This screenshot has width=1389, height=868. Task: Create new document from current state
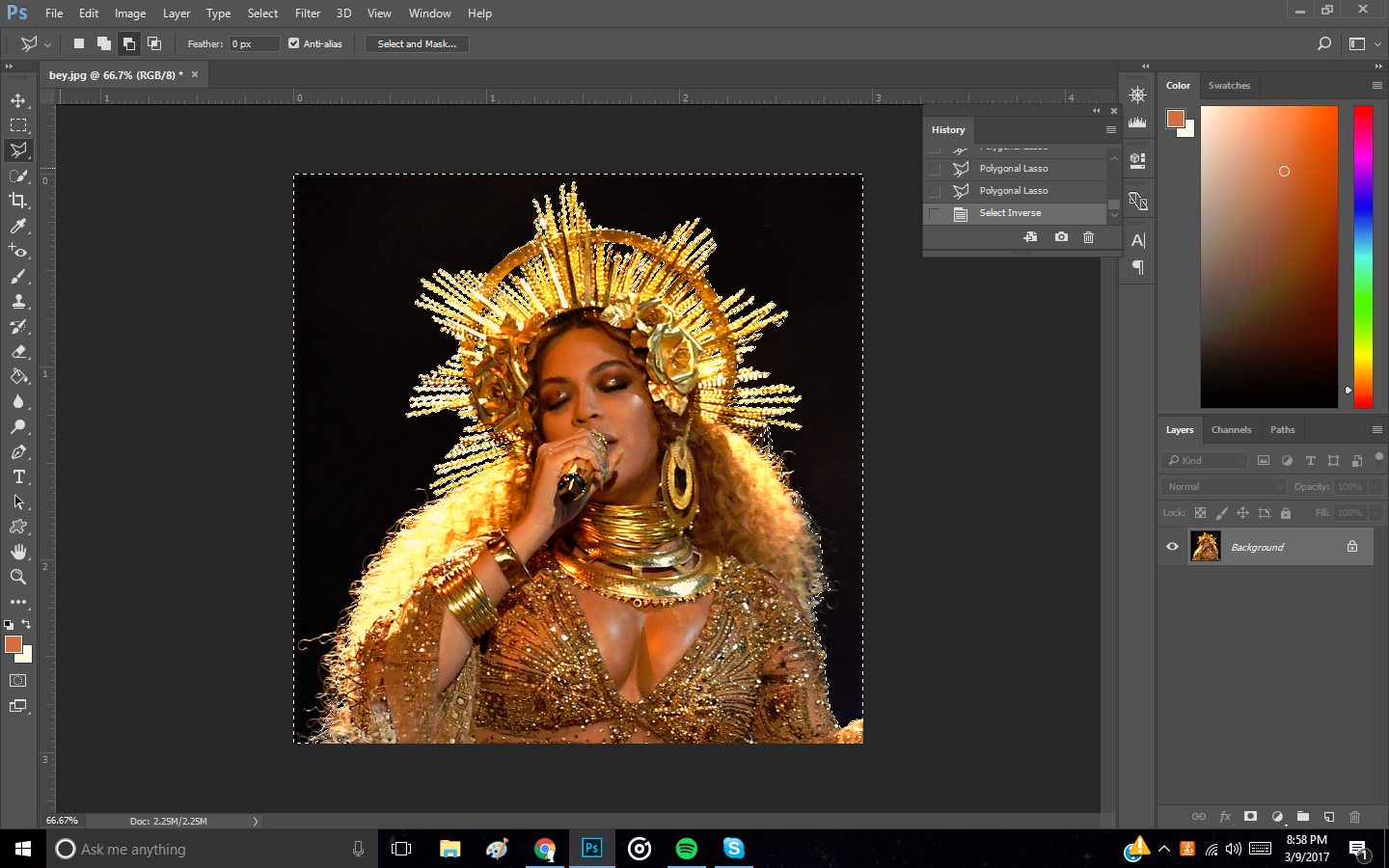(1030, 236)
